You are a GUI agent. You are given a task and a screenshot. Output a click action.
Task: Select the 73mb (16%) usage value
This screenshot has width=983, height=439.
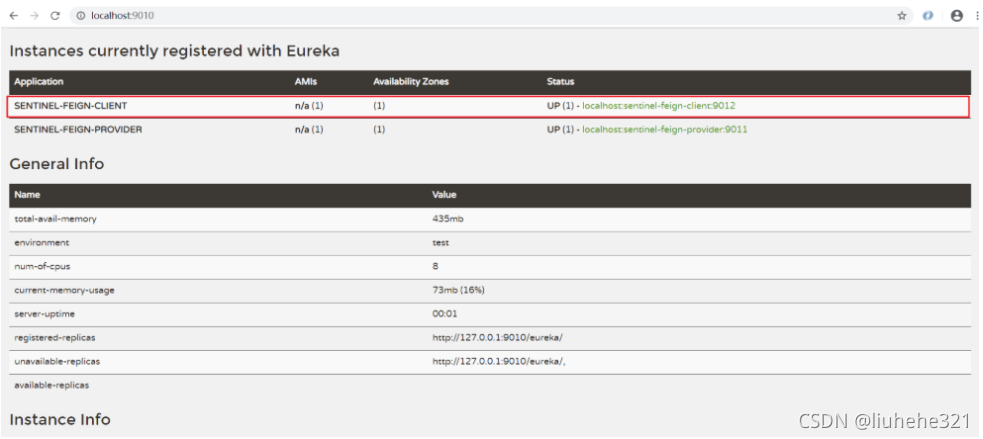pyautogui.click(x=458, y=290)
